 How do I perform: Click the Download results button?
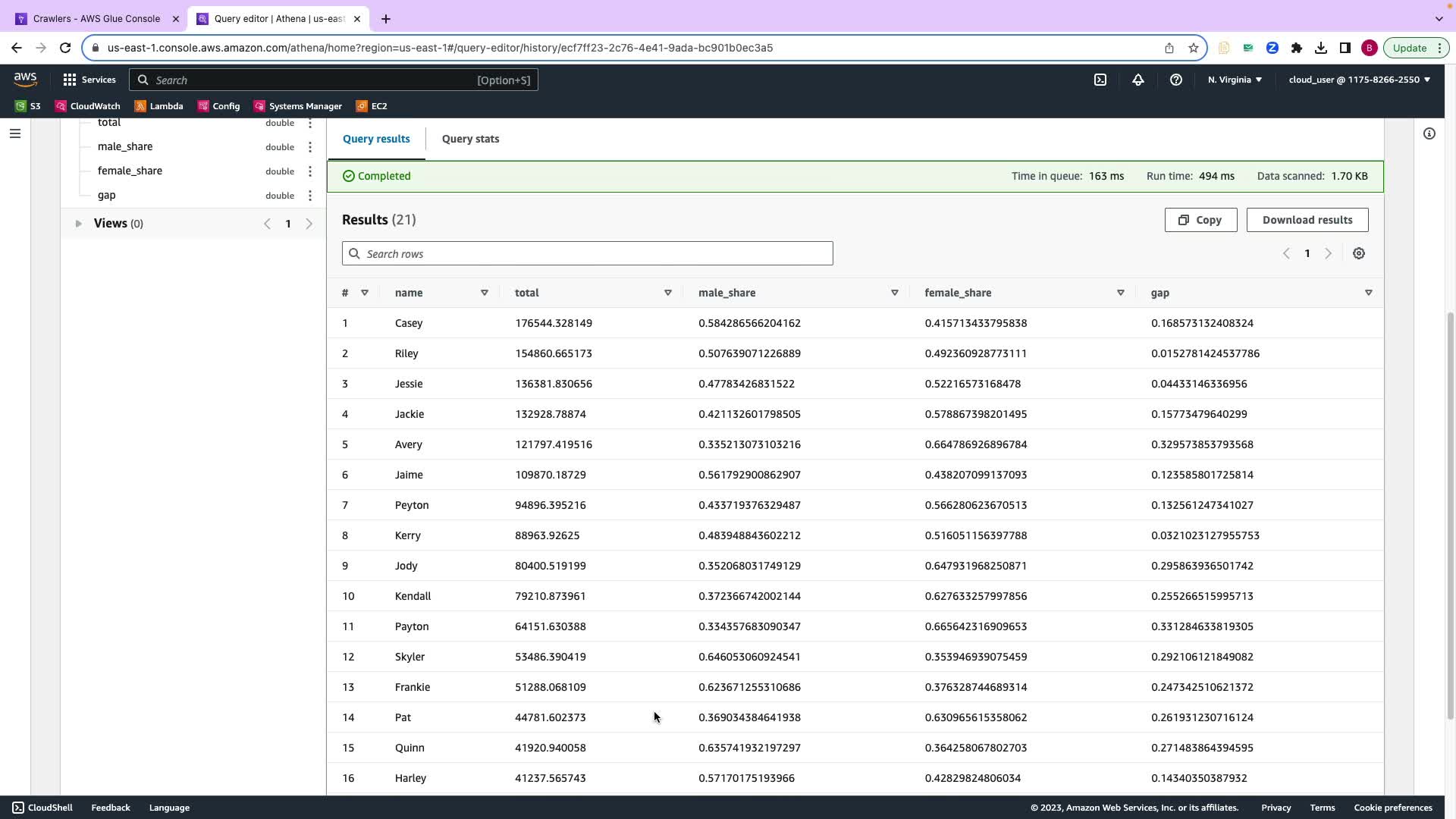pos(1307,220)
